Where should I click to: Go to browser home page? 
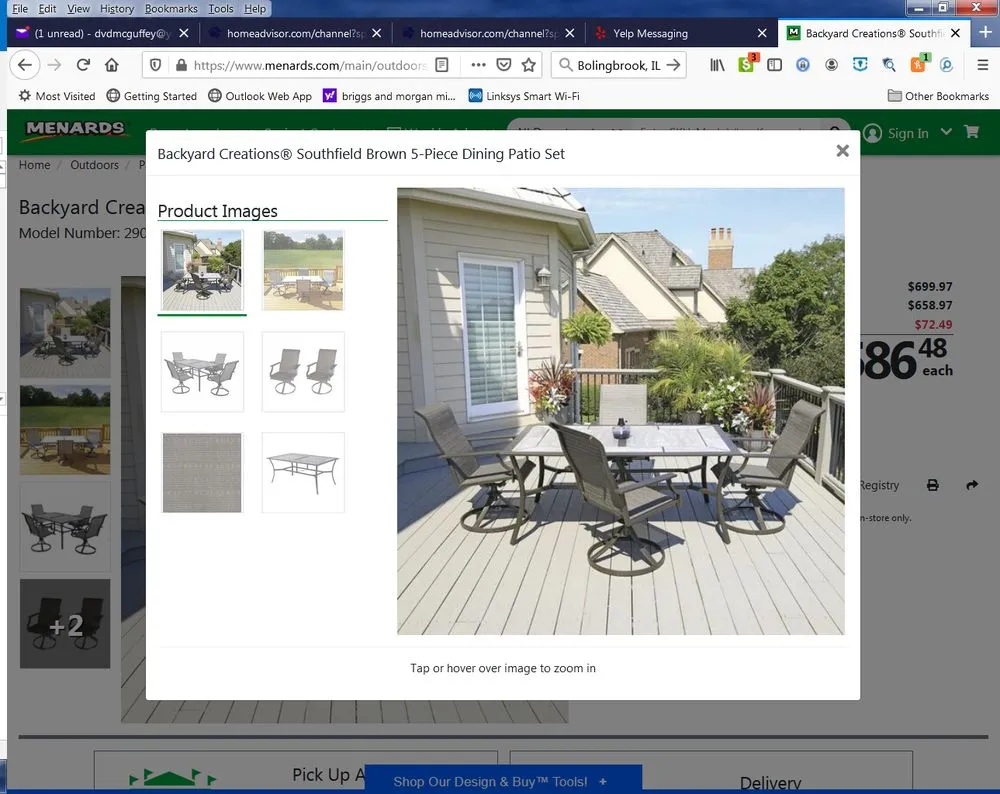(x=111, y=65)
